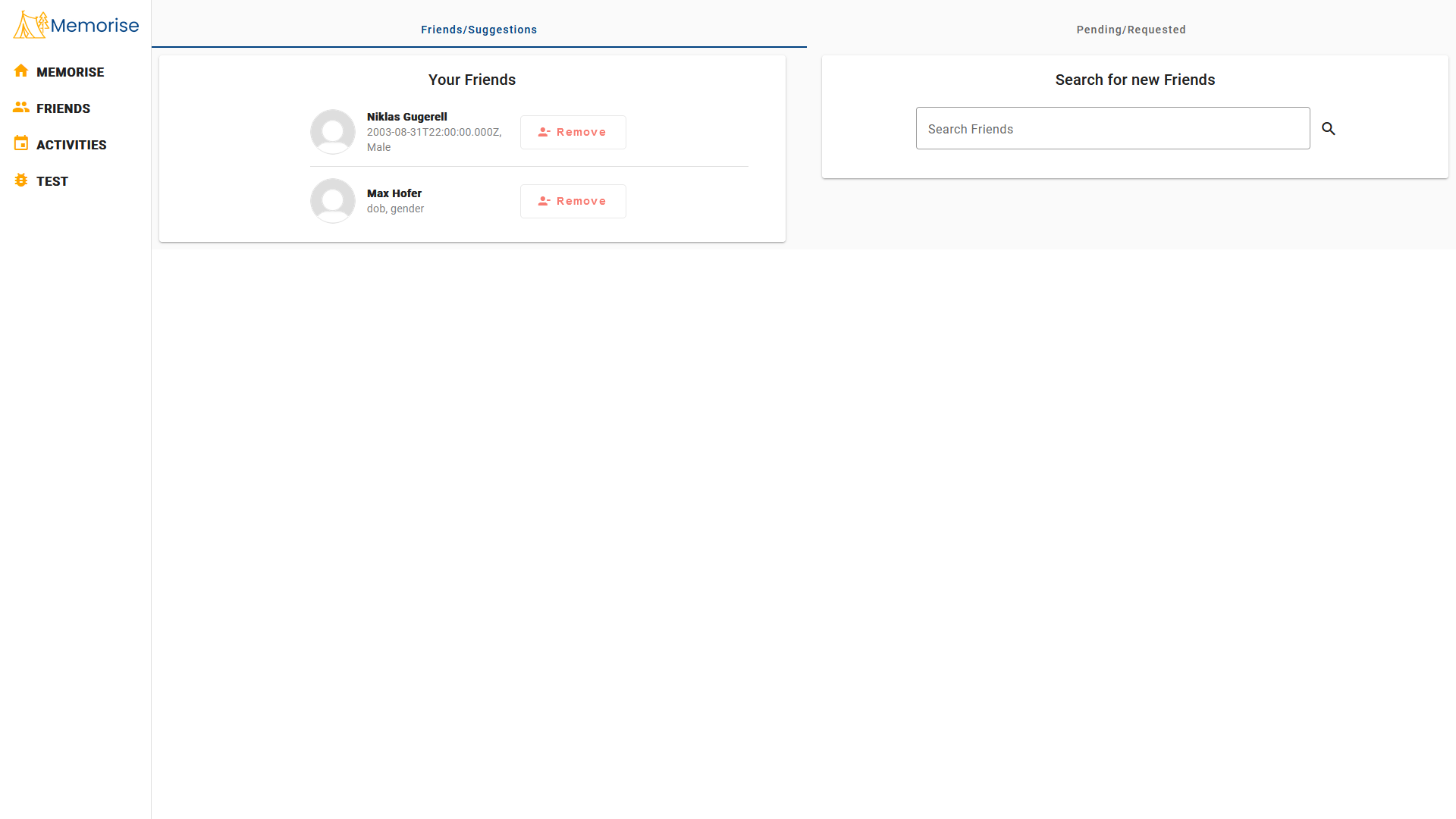Click the people icon next to FRIENDS
The width and height of the screenshot is (1456, 819).
coord(21,108)
